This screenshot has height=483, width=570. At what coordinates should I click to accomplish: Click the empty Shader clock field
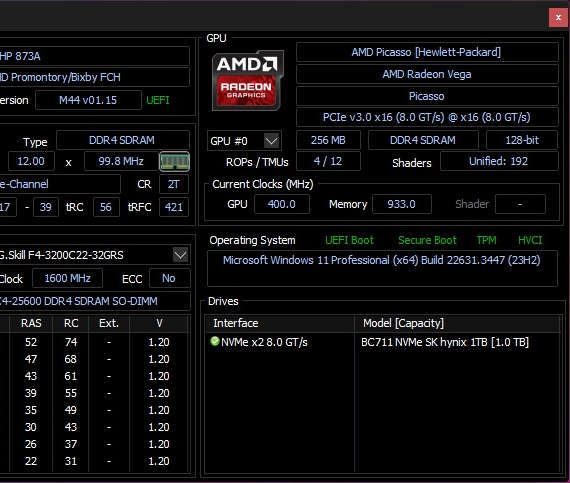[520, 204]
